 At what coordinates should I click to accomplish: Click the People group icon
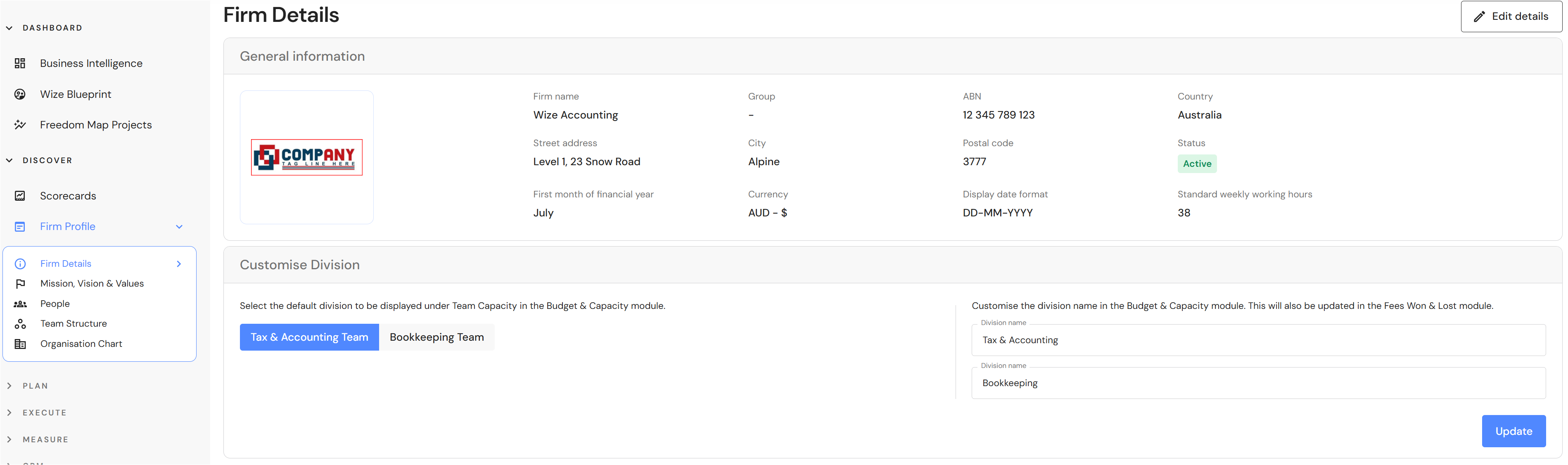[x=20, y=304]
